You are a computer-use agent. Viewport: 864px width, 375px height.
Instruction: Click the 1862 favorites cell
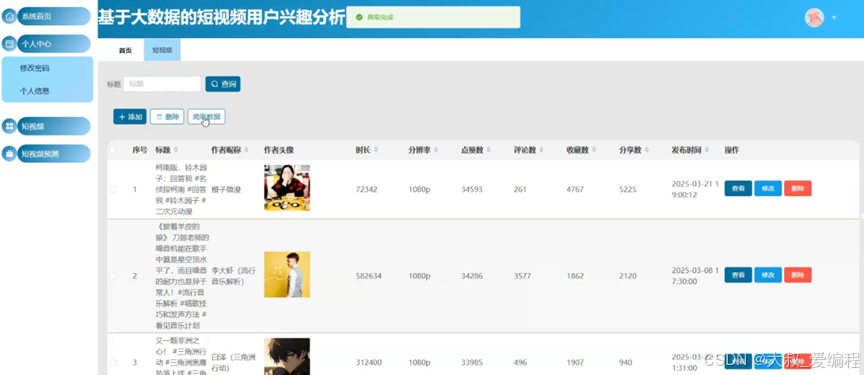click(575, 276)
